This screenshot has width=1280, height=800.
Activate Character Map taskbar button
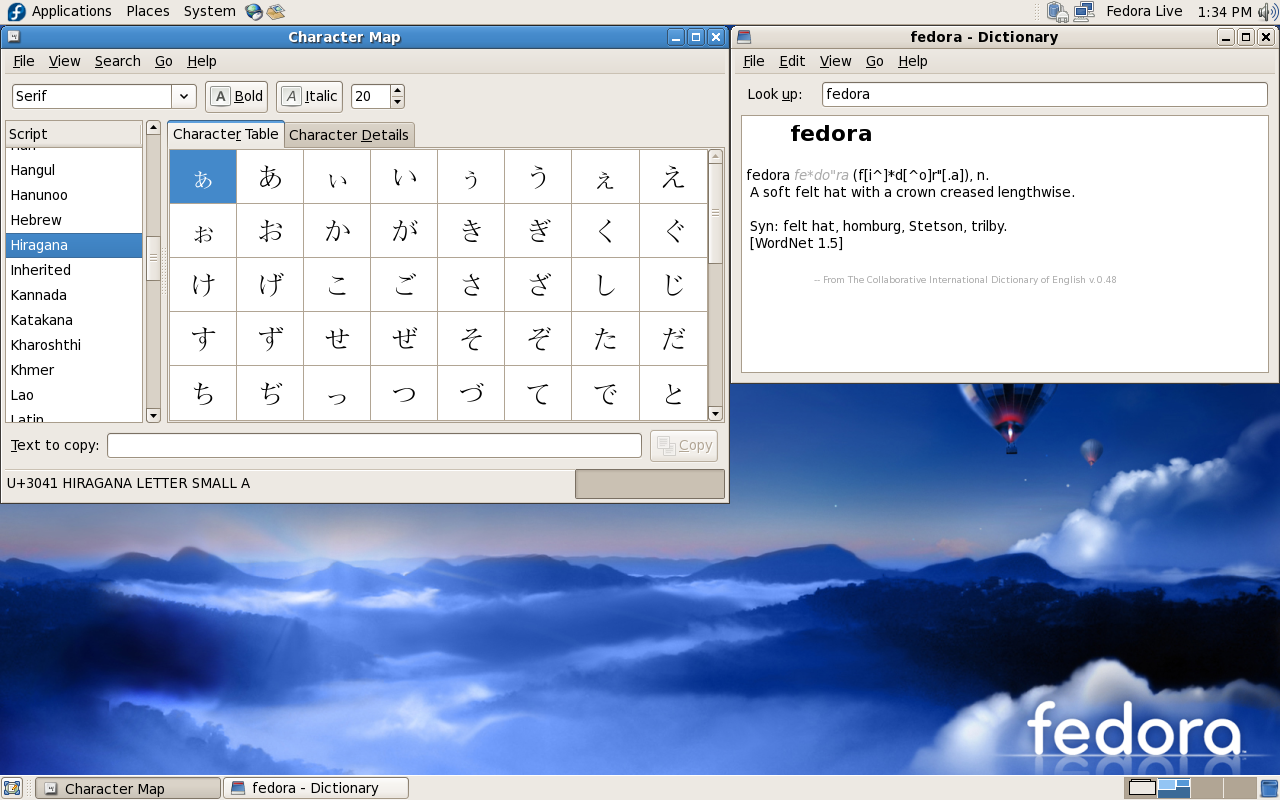tap(128, 788)
